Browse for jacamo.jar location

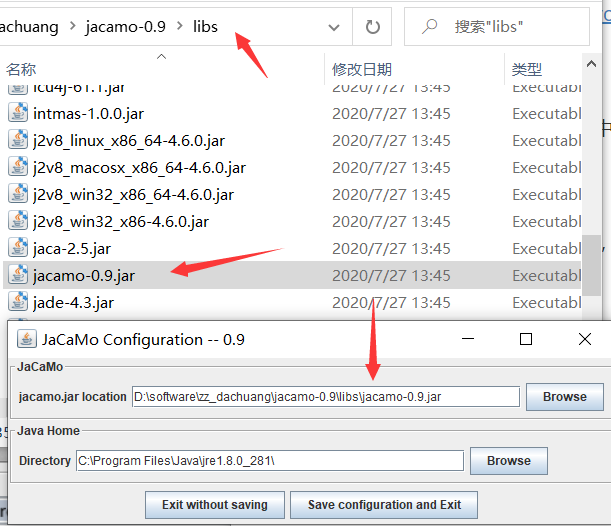(x=565, y=397)
